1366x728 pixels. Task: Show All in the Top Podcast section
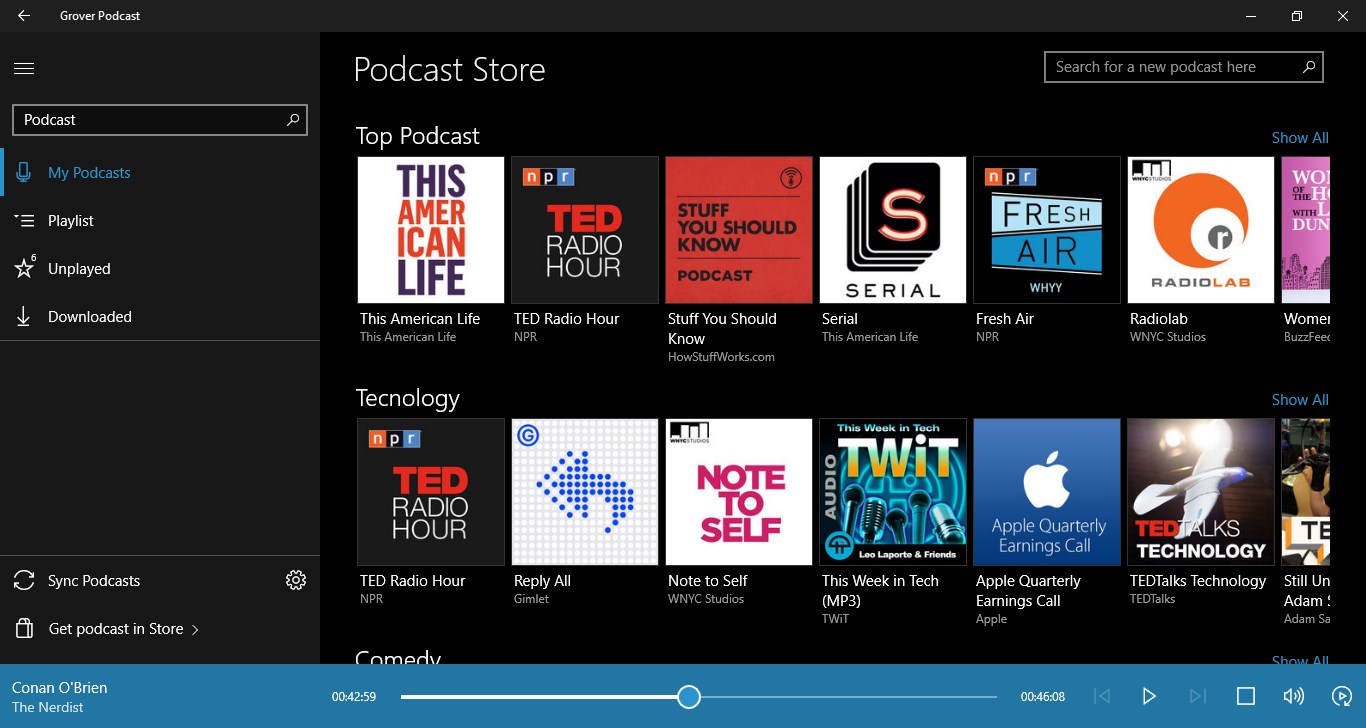[x=1299, y=137]
